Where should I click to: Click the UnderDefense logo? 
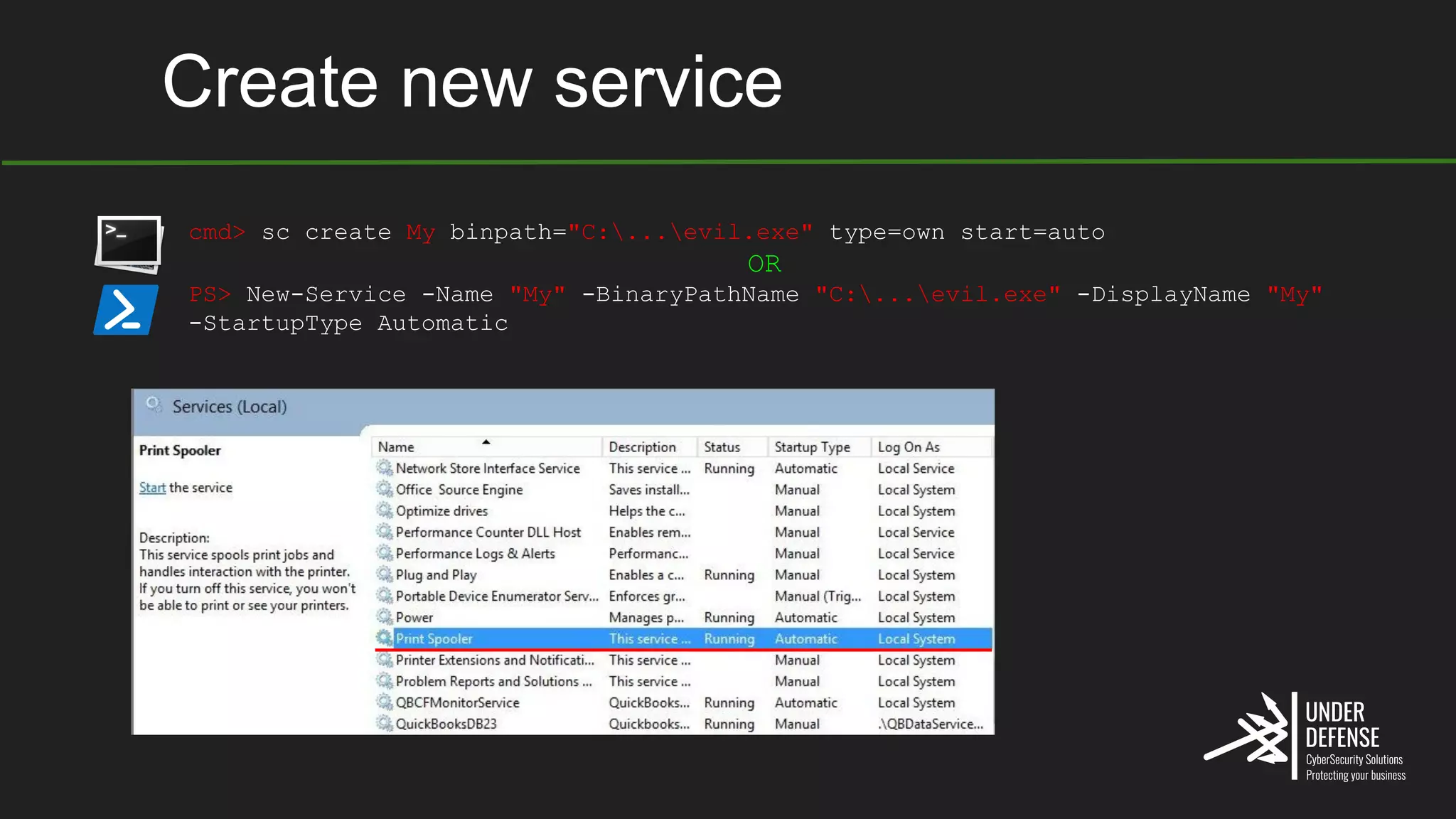pos(1305,737)
